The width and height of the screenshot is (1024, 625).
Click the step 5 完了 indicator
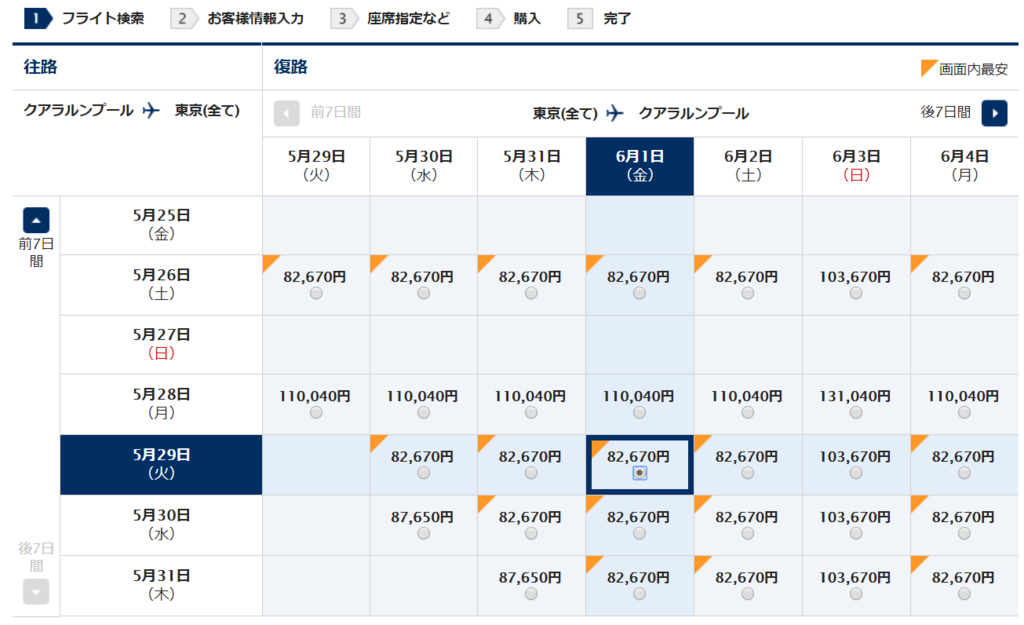[x=580, y=17]
